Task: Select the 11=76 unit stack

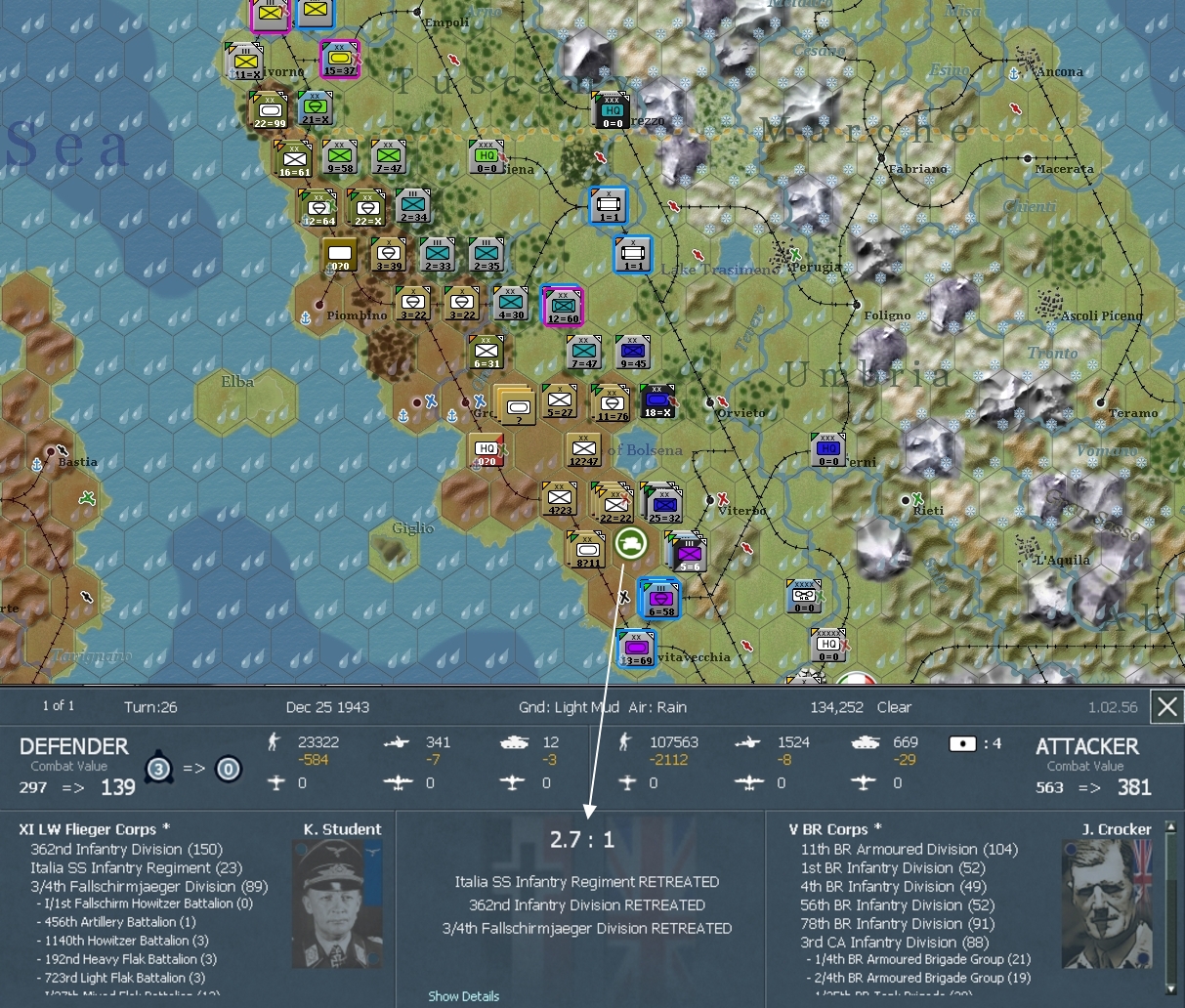Action: pyautogui.click(x=611, y=402)
